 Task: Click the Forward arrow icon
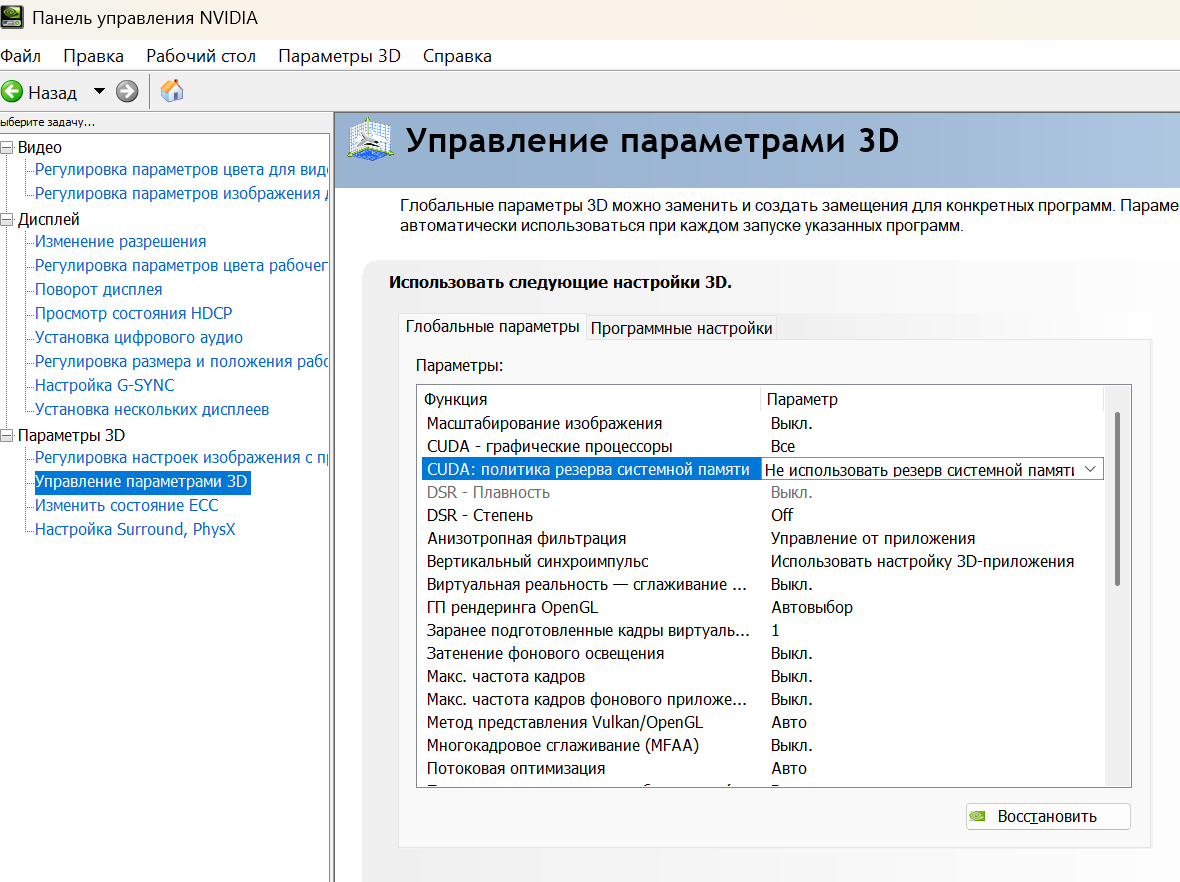point(127,92)
